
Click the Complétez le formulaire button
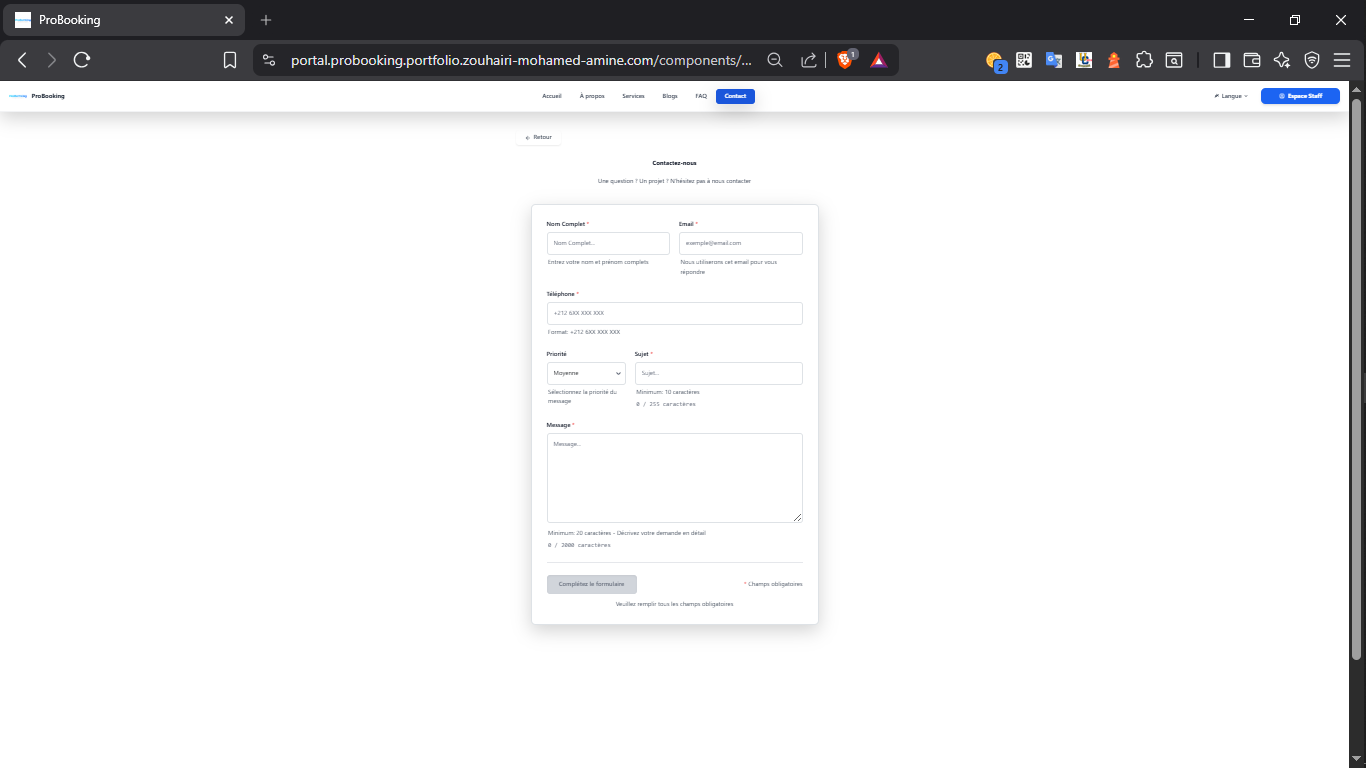[x=592, y=584]
